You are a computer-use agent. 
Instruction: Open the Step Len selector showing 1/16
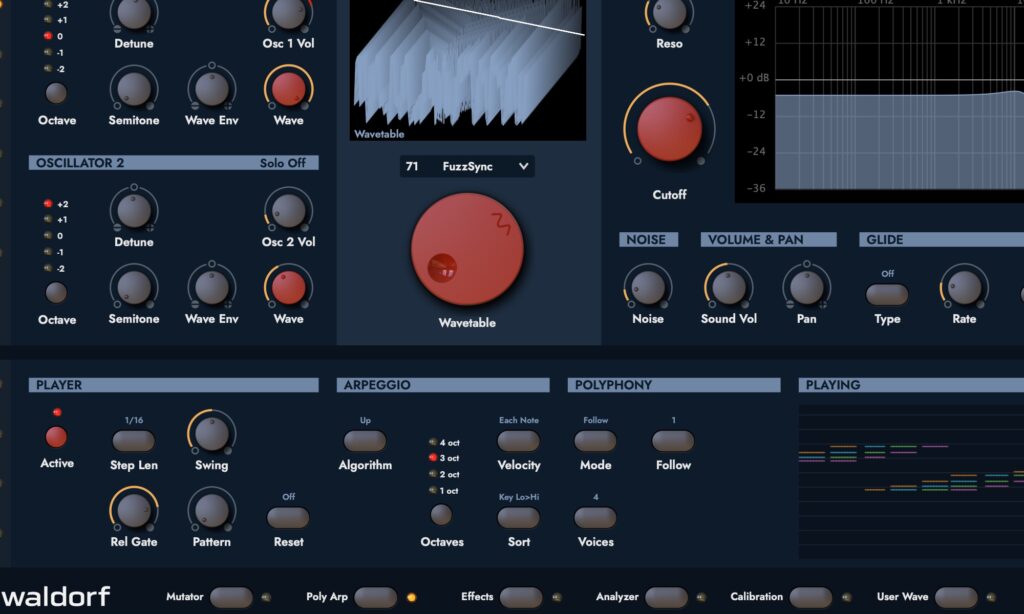[133, 441]
